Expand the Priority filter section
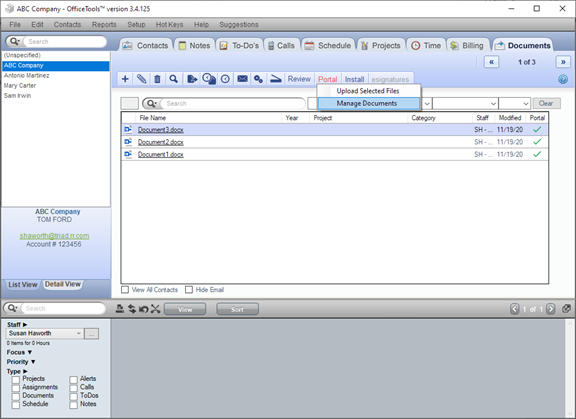 21,362
